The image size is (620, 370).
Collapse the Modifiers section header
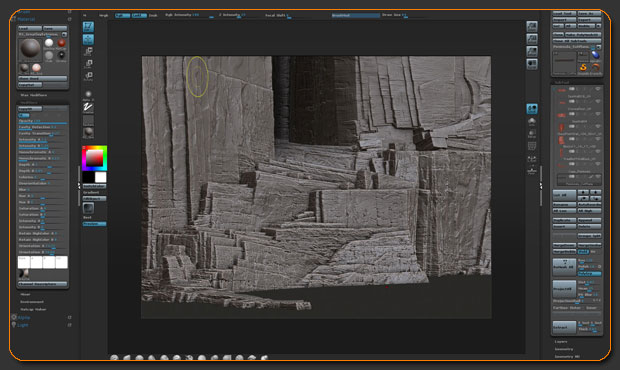pos(29,102)
